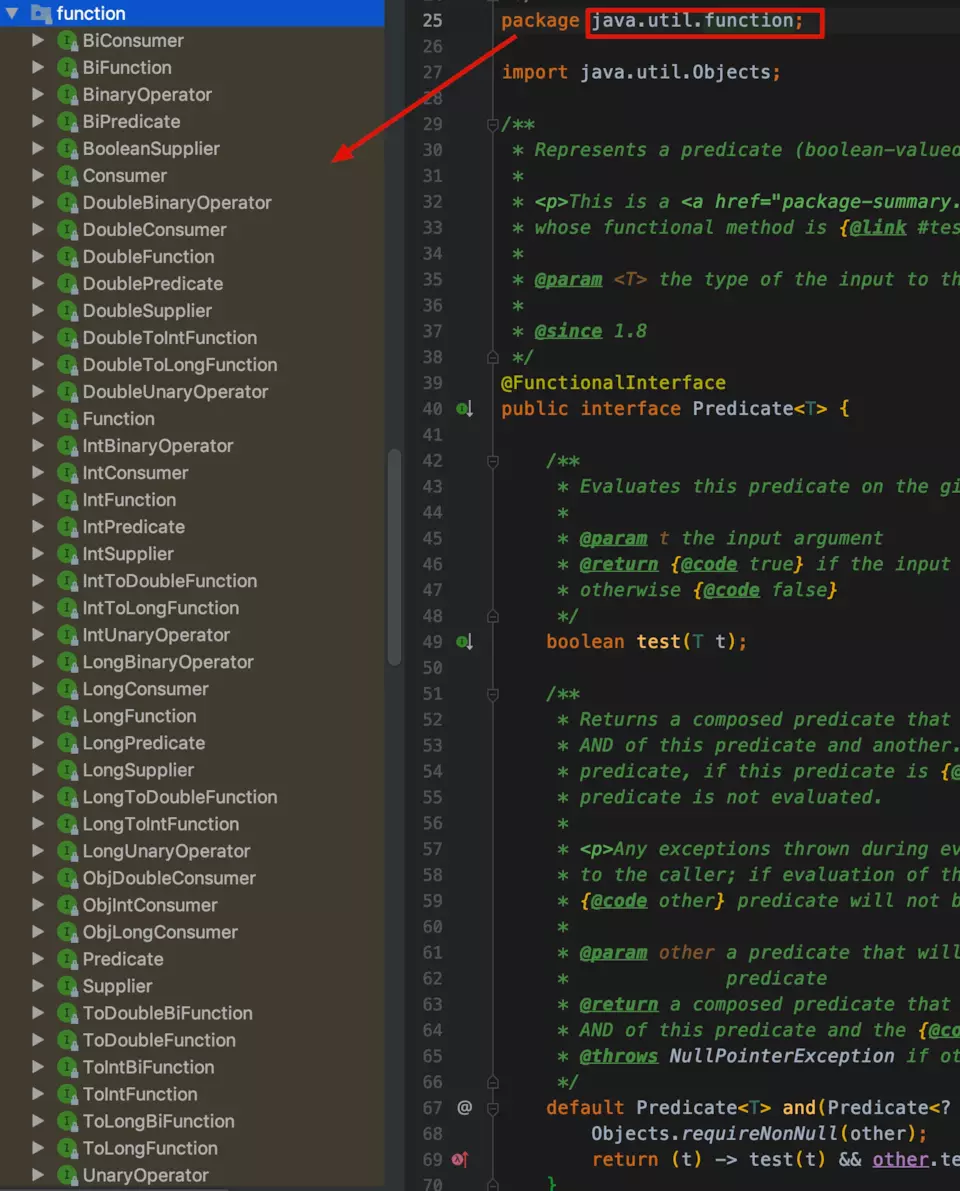Click the ObjIntConsumer interface icon
Image resolution: width=960 pixels, height=1191 pixels.
68,905
